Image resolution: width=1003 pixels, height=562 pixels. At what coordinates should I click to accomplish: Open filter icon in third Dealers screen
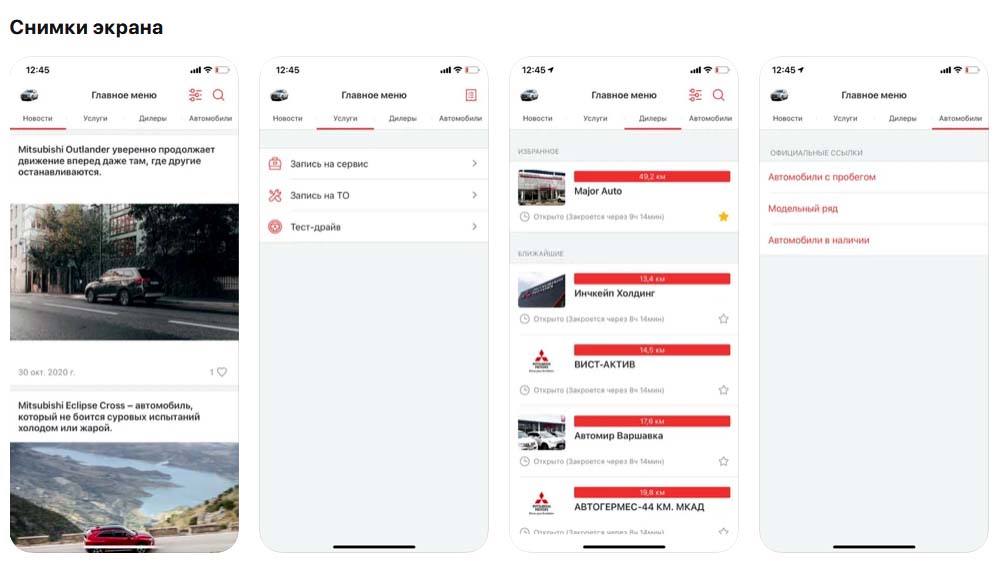[695, 95]
